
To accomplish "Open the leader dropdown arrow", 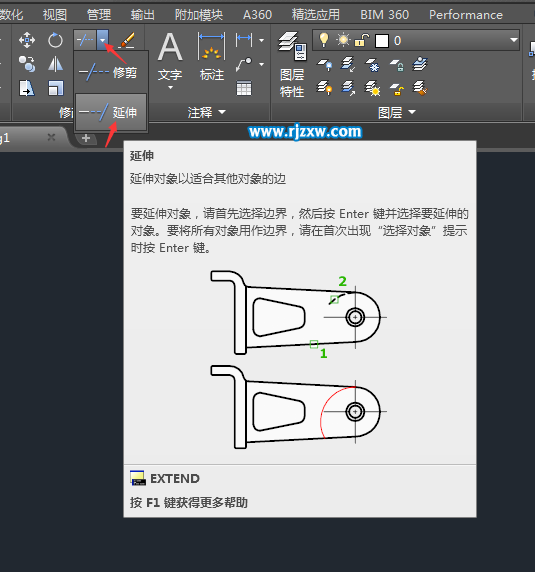I will [262, 64].
